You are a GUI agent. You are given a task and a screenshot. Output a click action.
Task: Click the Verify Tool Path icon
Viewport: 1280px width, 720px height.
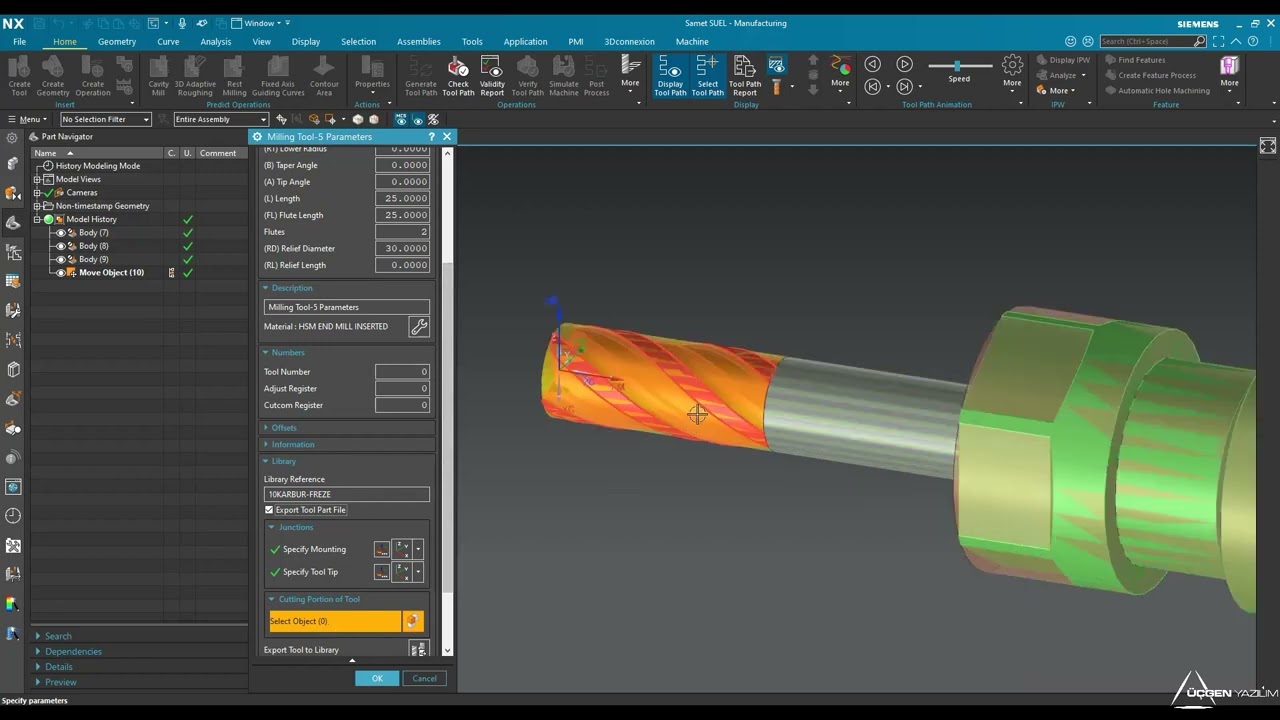tap(528, 76)
